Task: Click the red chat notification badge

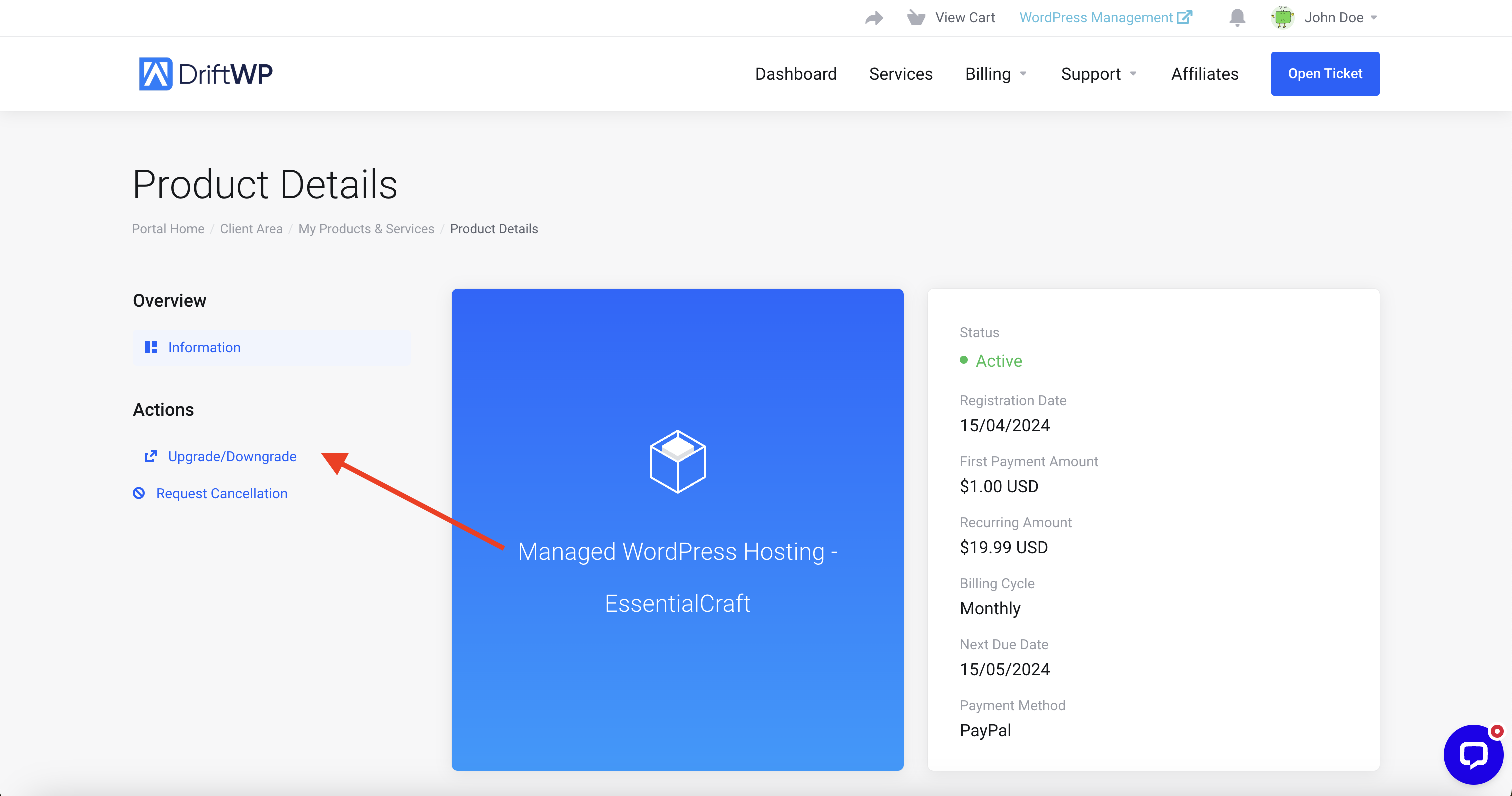Action: click(1497, 731)
